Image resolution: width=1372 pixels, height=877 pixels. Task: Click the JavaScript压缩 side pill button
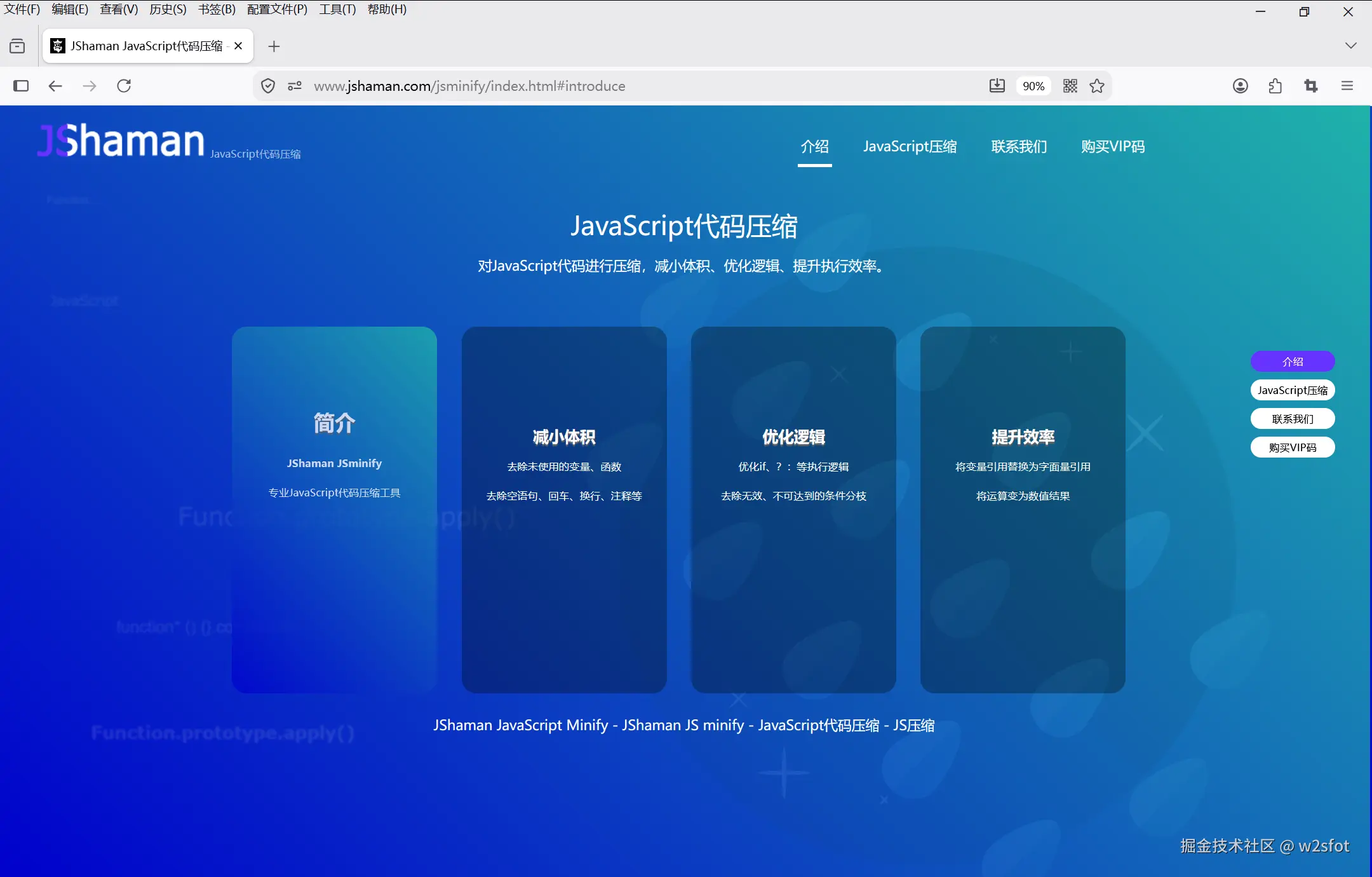tap(1293, 390)
